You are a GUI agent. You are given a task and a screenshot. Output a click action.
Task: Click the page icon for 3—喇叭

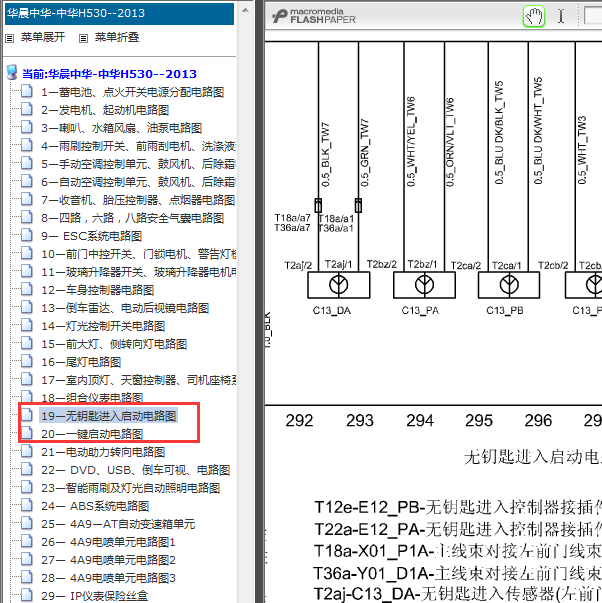[x=27, y=127]
